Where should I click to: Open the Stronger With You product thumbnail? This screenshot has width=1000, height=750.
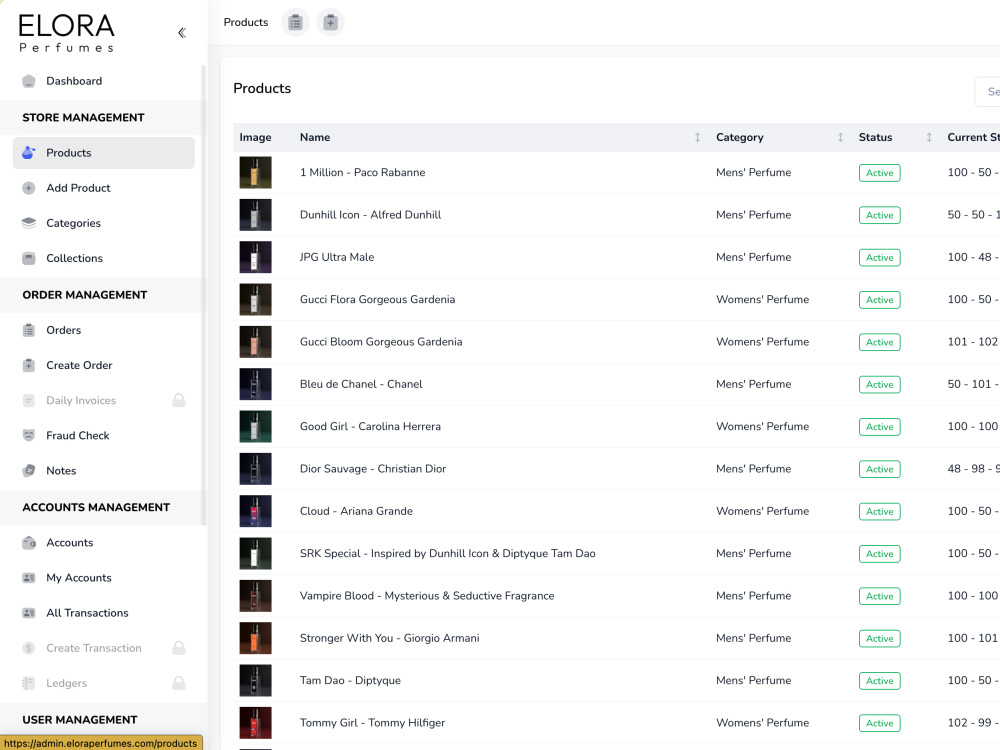(256, 638)
